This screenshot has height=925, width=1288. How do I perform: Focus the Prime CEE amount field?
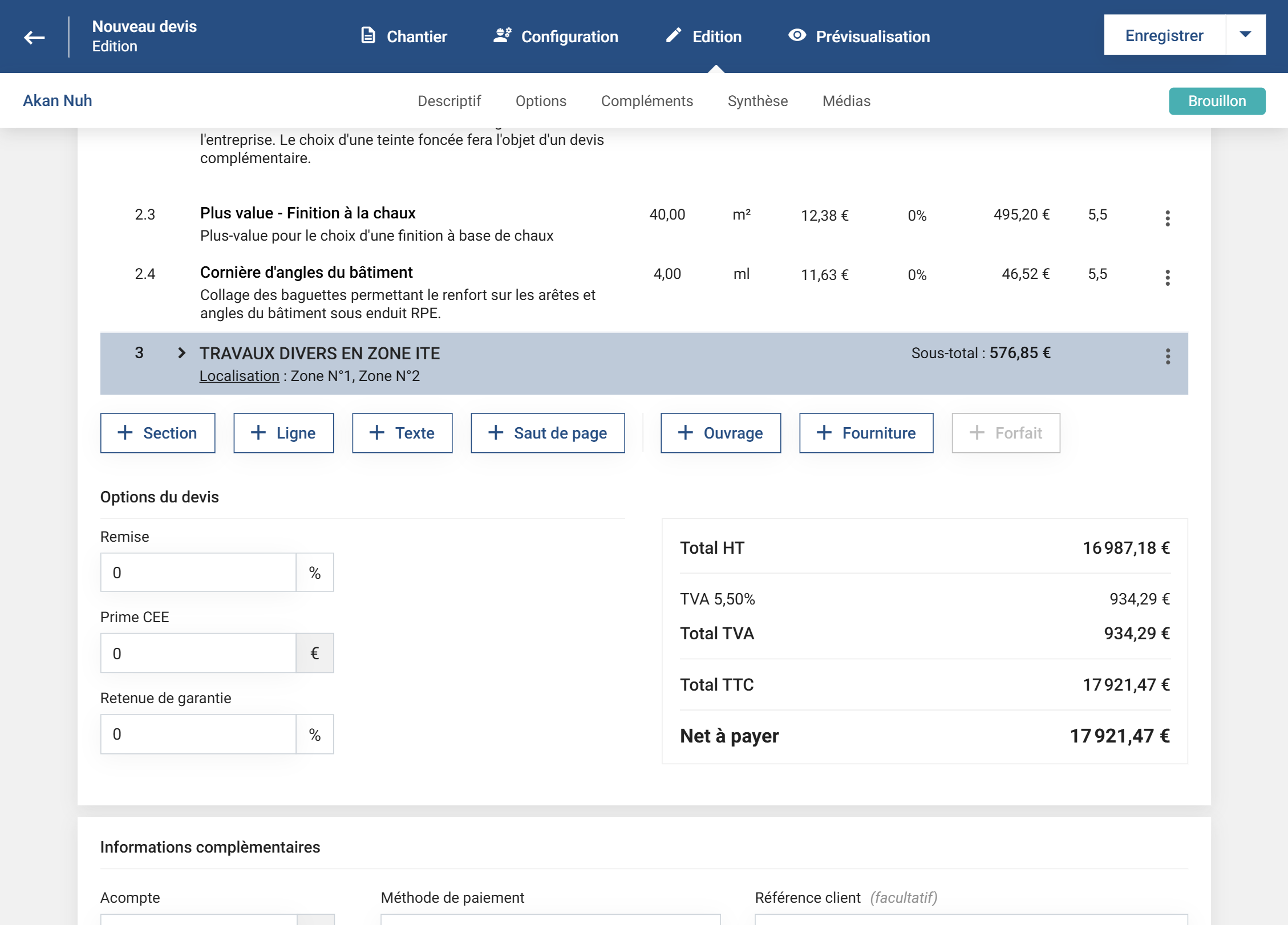198,653
